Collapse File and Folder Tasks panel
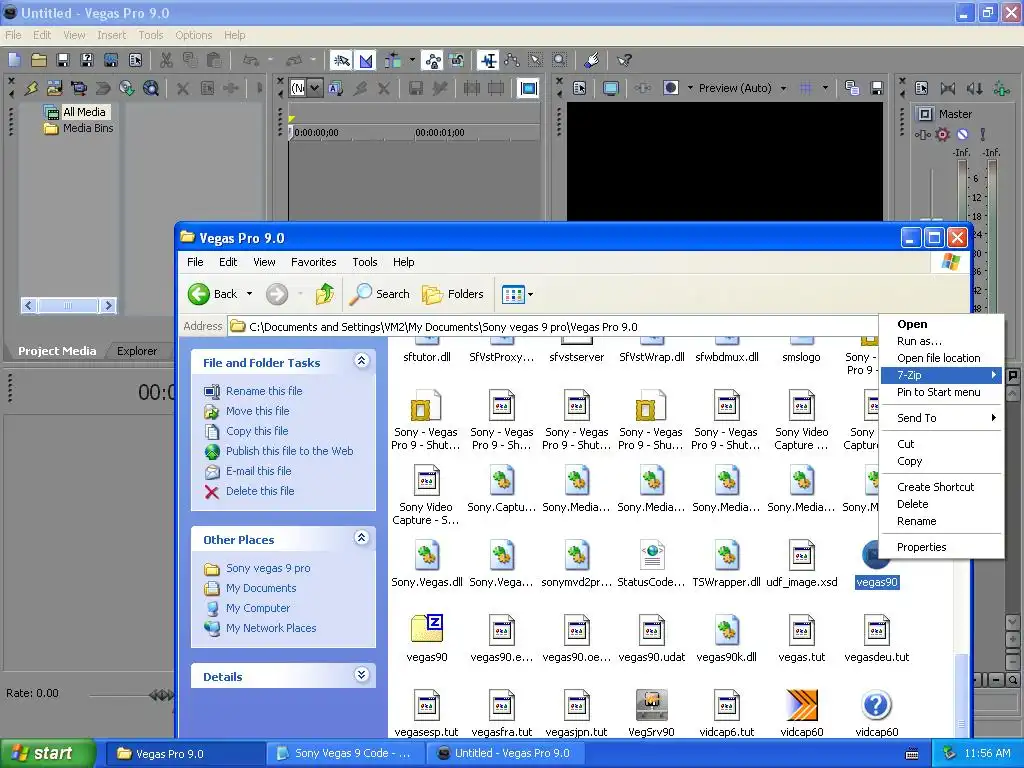This screenshot has height=768, width=1024. coord(361,361)
